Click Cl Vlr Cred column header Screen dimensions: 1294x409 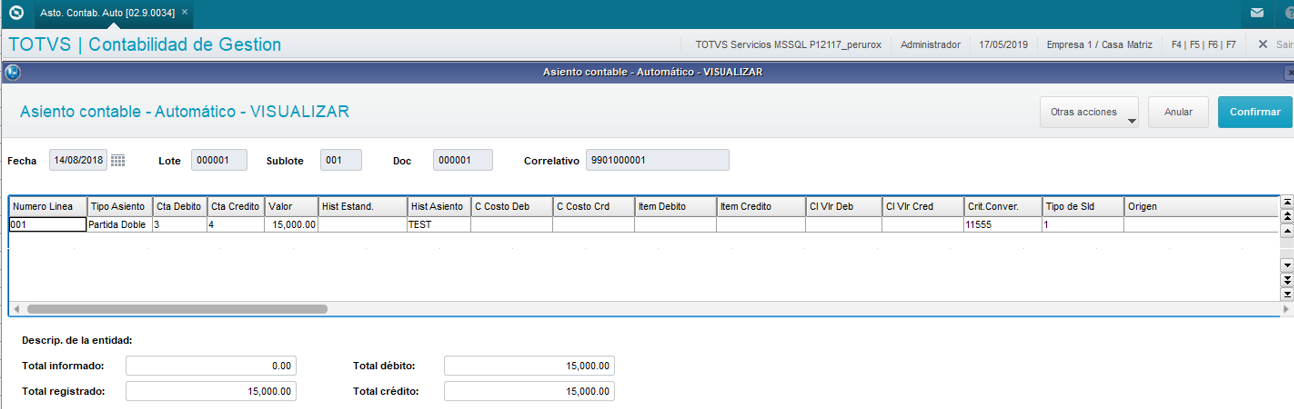click(923, 206)
